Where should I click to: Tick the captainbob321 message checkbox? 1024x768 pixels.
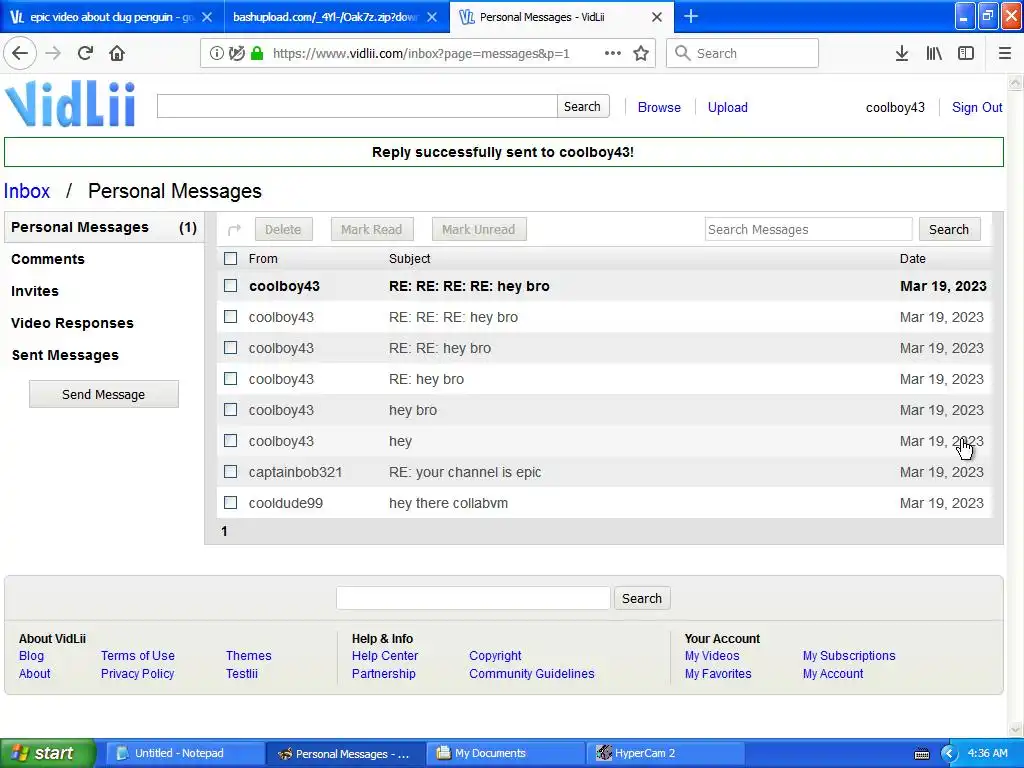click(231, 472)
